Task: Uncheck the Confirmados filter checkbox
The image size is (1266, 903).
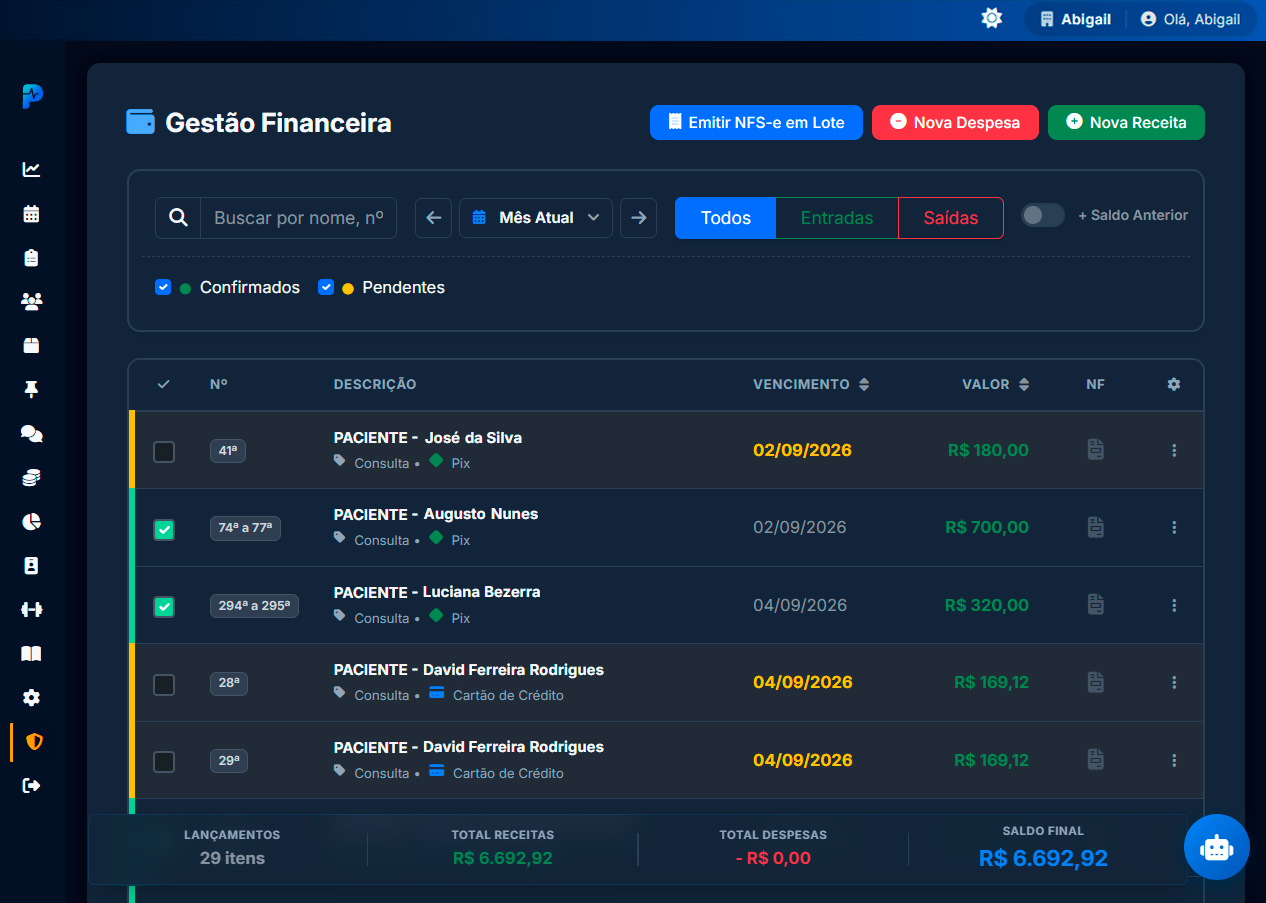Action: (163, 287)
